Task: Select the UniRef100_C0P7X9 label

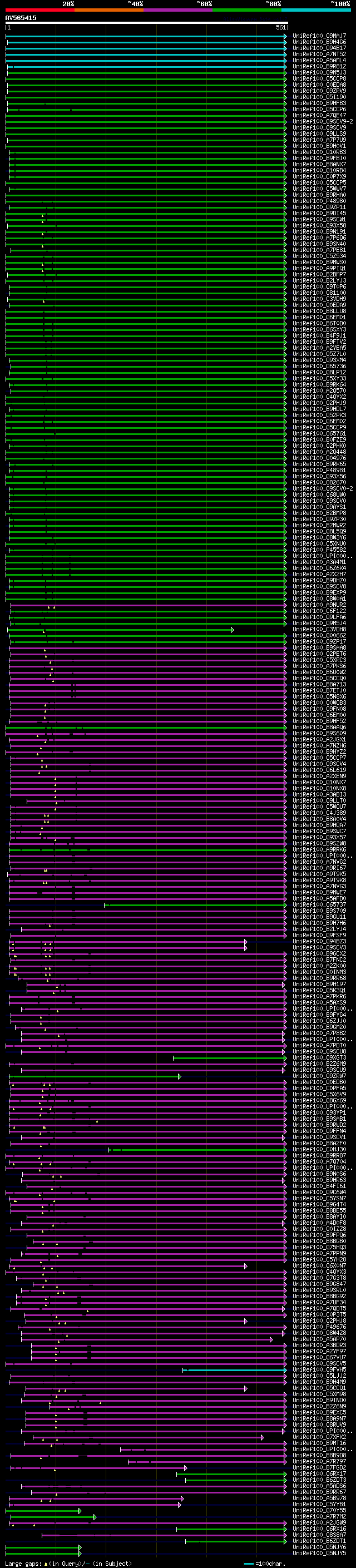Action: pos(319,176)
